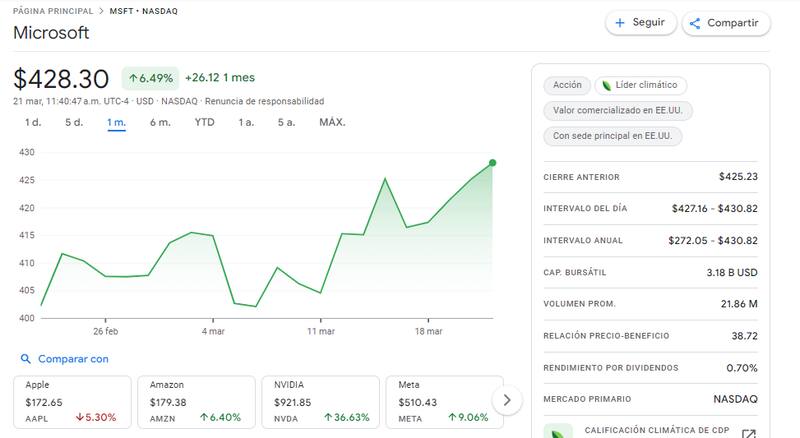Select the 1 d. time range tab
The image size is (800, 438).
33,122
